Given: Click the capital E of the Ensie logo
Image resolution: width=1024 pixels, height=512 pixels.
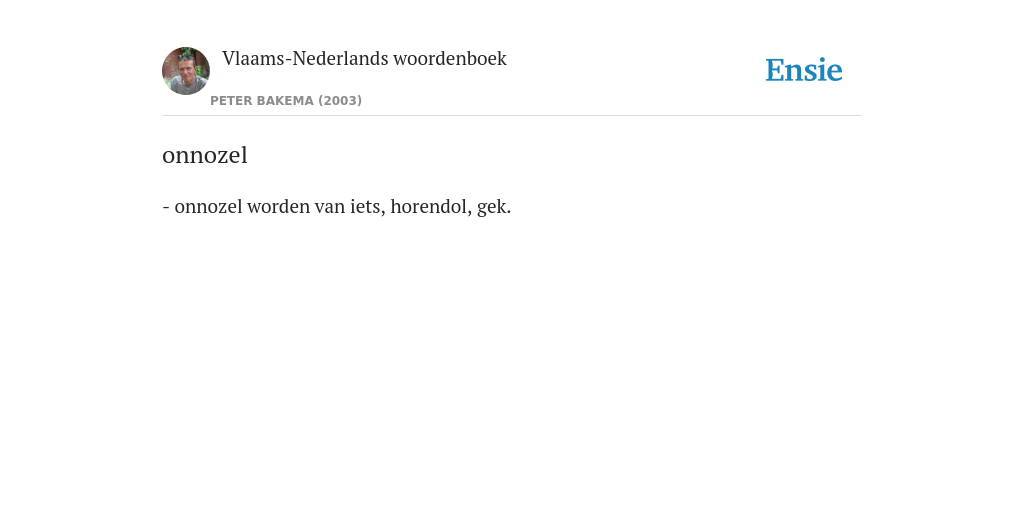Looking at the screenshot, I should tap(775, 70).
